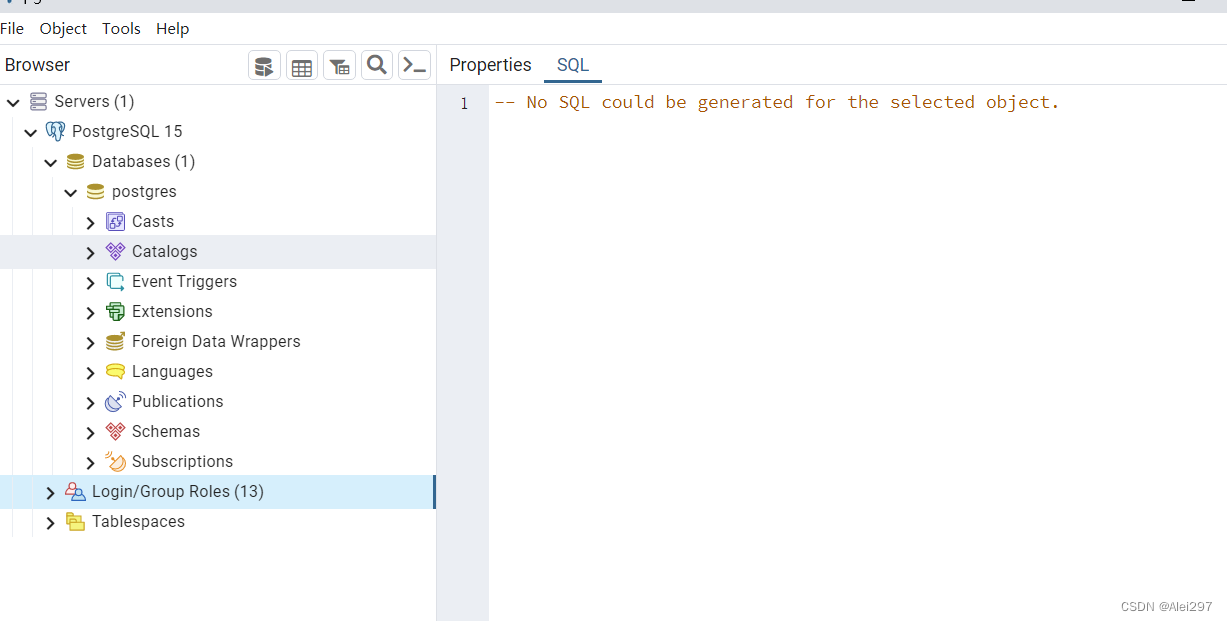
Task: Click the Filtered Rows toolbar icon
Action: [x=340, y=66]
